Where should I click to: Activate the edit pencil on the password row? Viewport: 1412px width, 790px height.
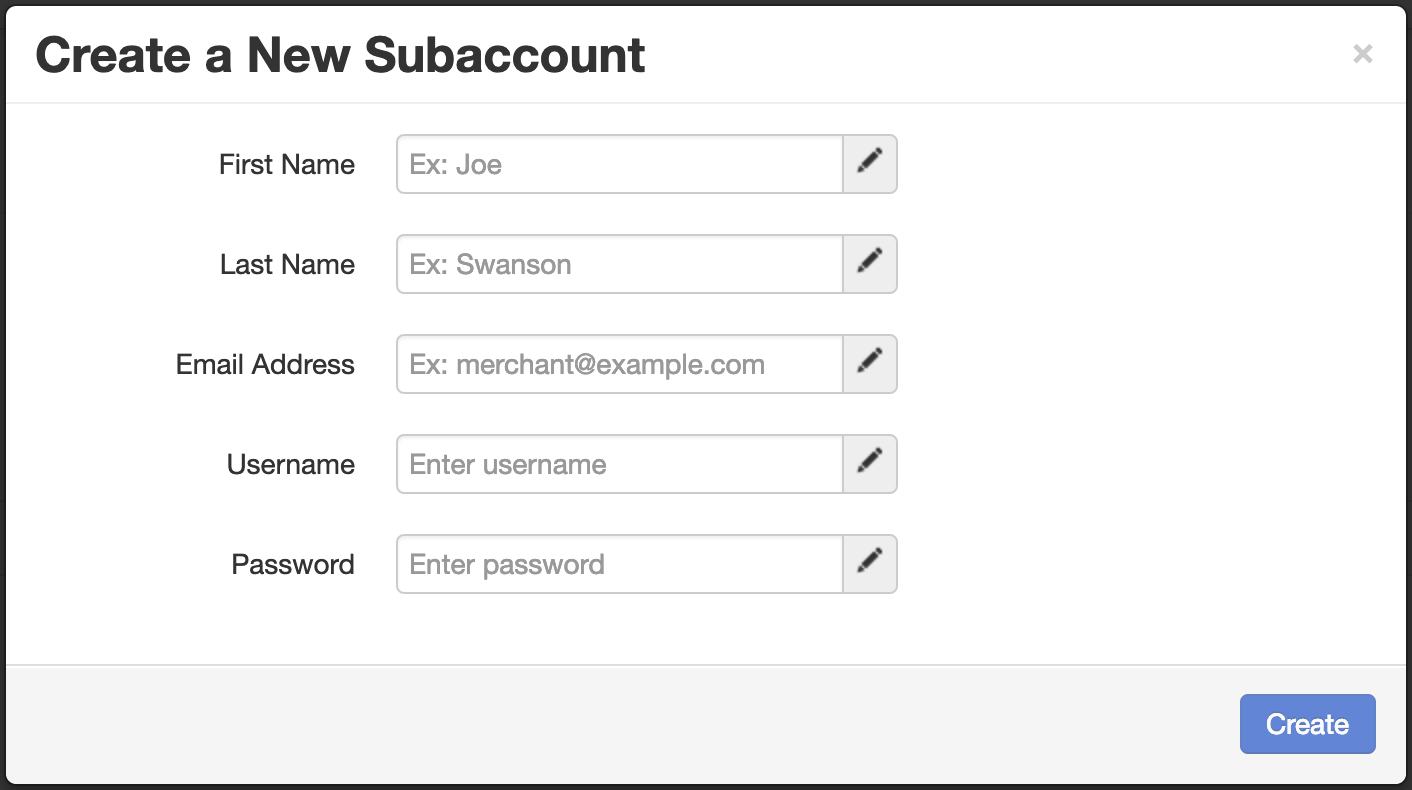[868, 564]
